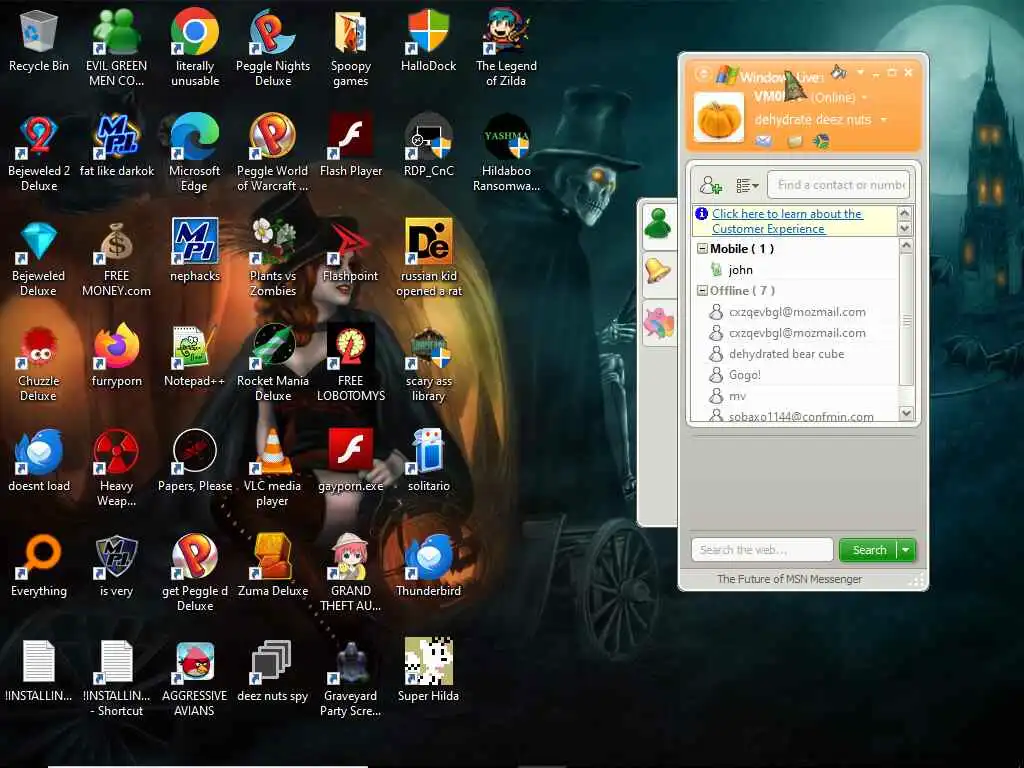
Task: Open Plants vs Zombies shortcut
Action: pos(273,258)
